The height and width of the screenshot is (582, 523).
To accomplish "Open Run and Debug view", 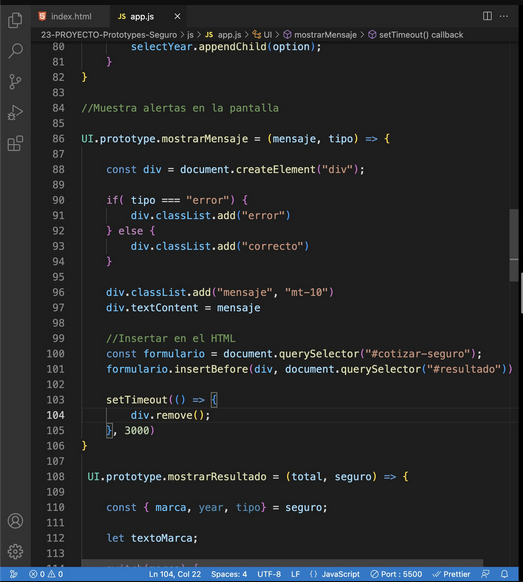I will (x=15, y=112).
